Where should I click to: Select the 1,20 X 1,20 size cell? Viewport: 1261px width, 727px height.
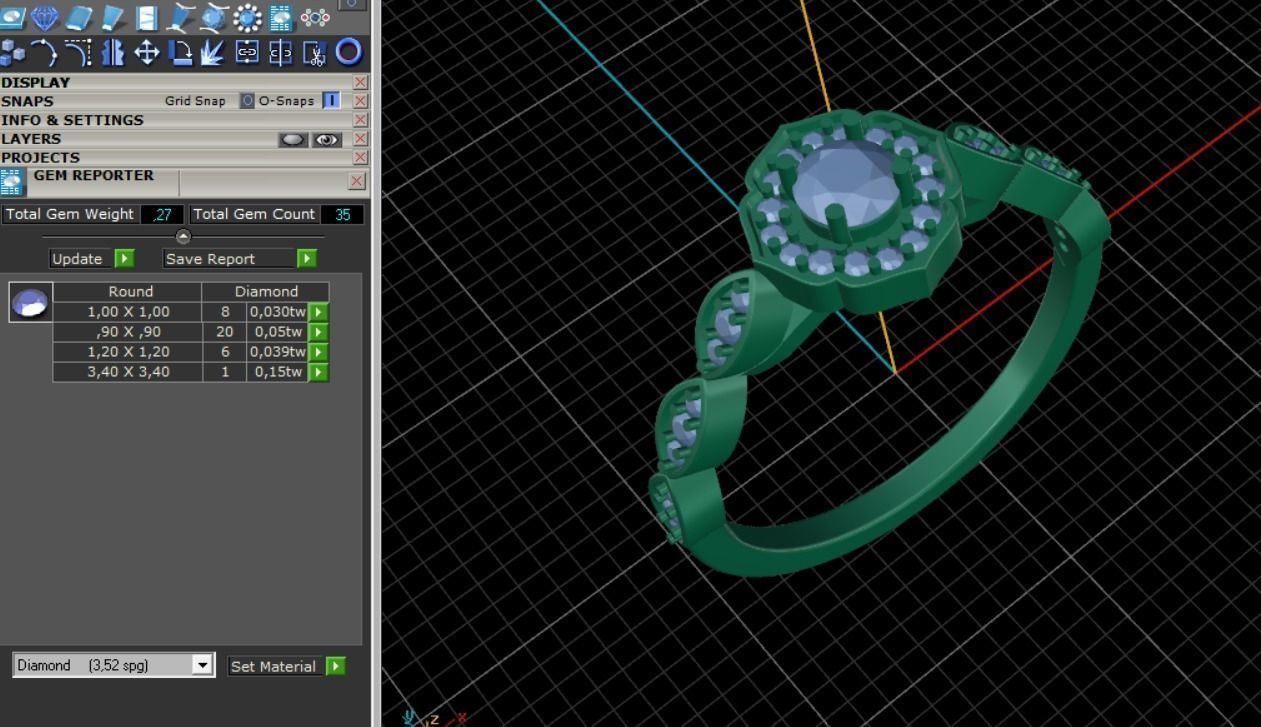point(128,352)
